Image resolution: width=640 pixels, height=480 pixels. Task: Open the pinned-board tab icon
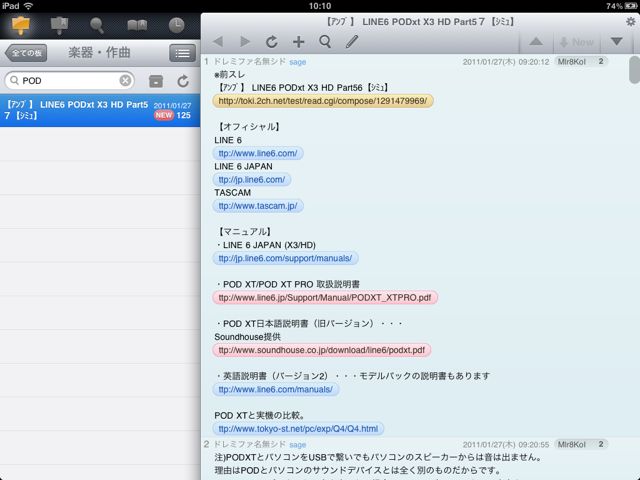pyautogui.click(x=59, y=25)
